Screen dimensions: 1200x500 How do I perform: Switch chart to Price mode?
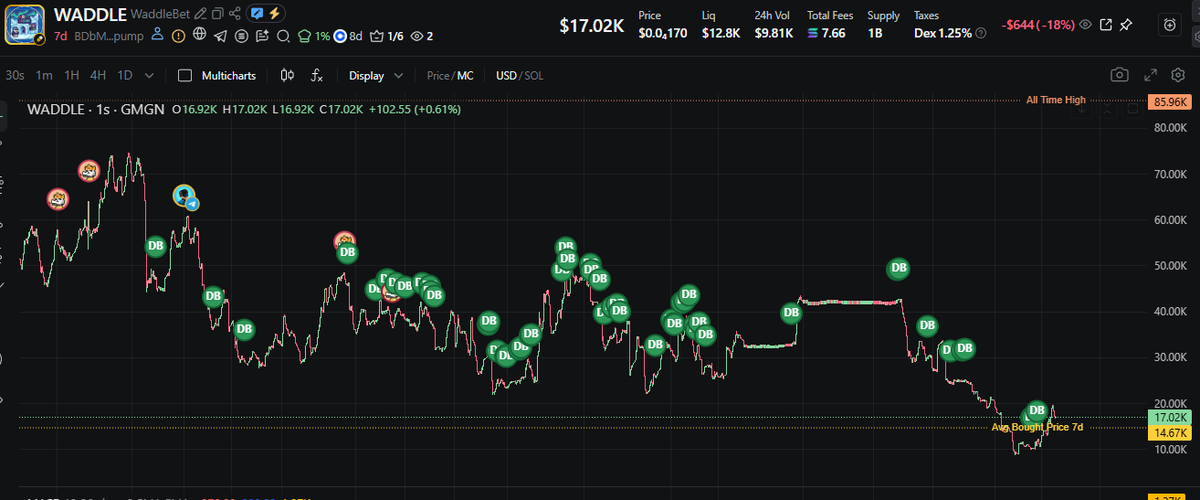tap(438, 75)
